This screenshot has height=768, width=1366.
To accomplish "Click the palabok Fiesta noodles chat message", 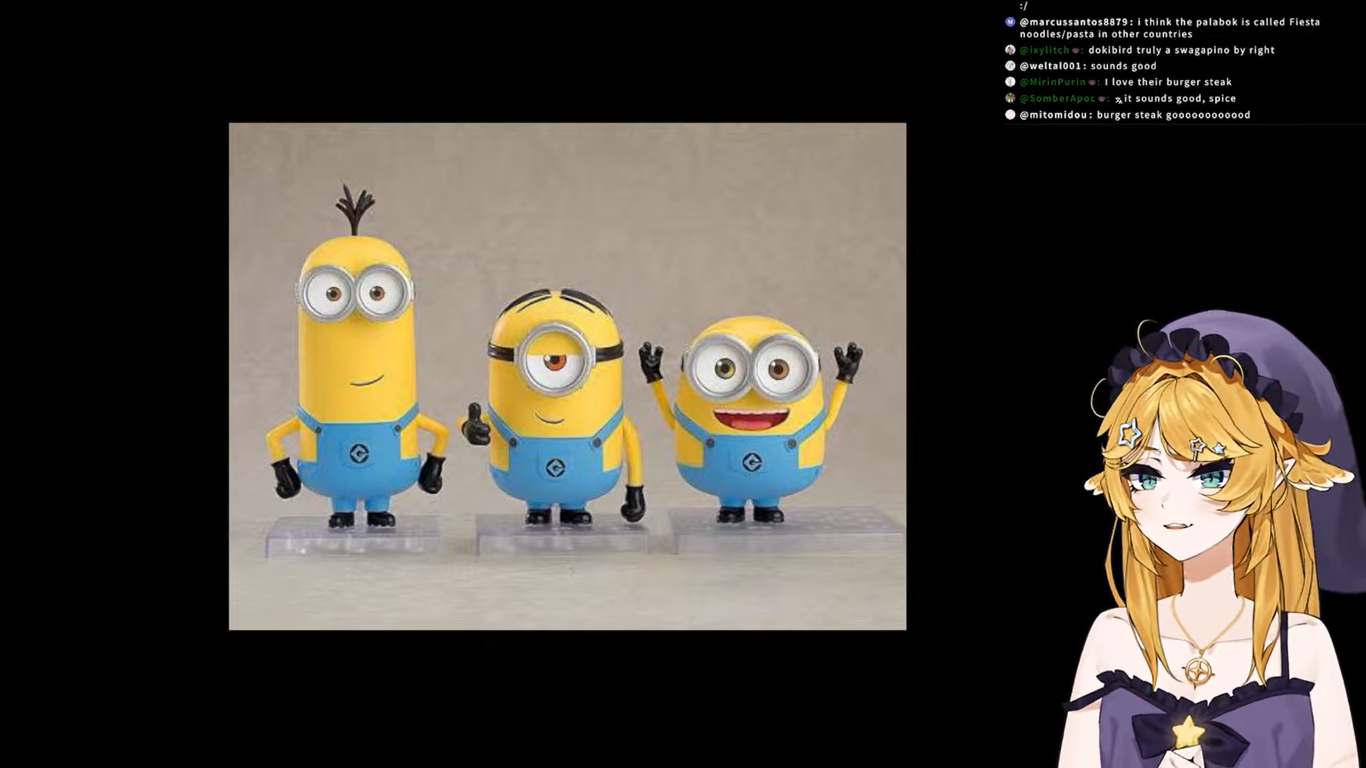I will click(x=1170, y=28).
